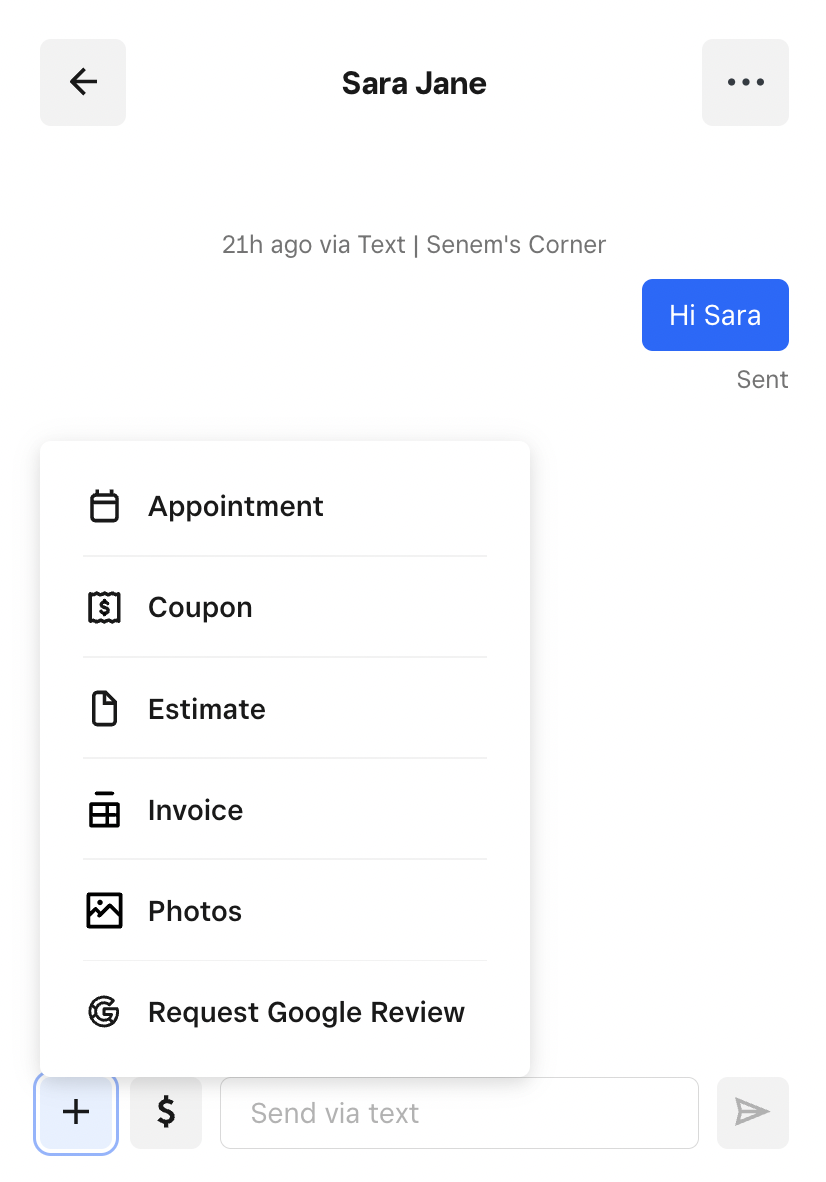Tap the Appointment calendar icon
This screenshot has width=826, height=1182.
click(x=104, y=506)
